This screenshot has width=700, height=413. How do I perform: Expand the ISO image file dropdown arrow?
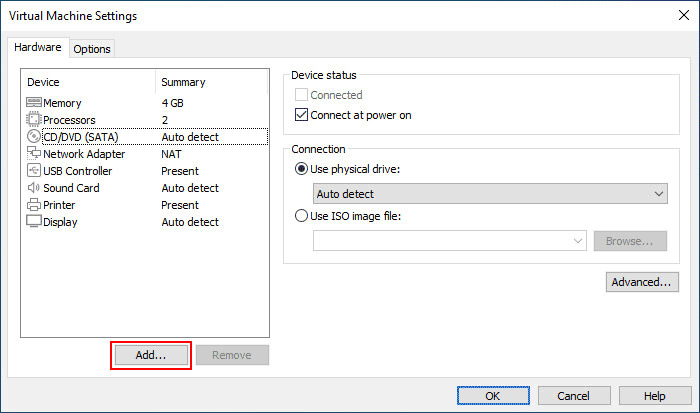(578, 241)
